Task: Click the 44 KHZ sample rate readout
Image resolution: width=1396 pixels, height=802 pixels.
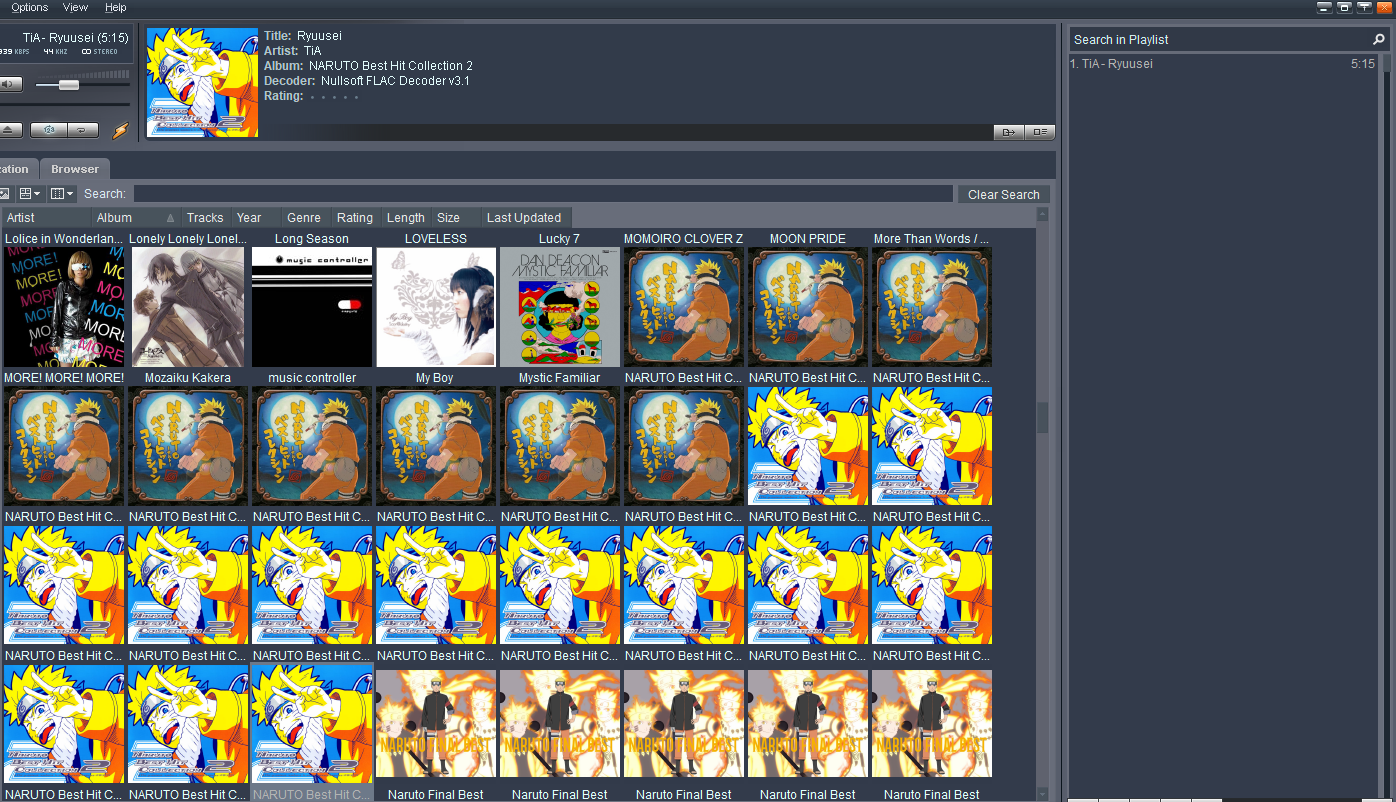Action: click(x=56, y=52)
